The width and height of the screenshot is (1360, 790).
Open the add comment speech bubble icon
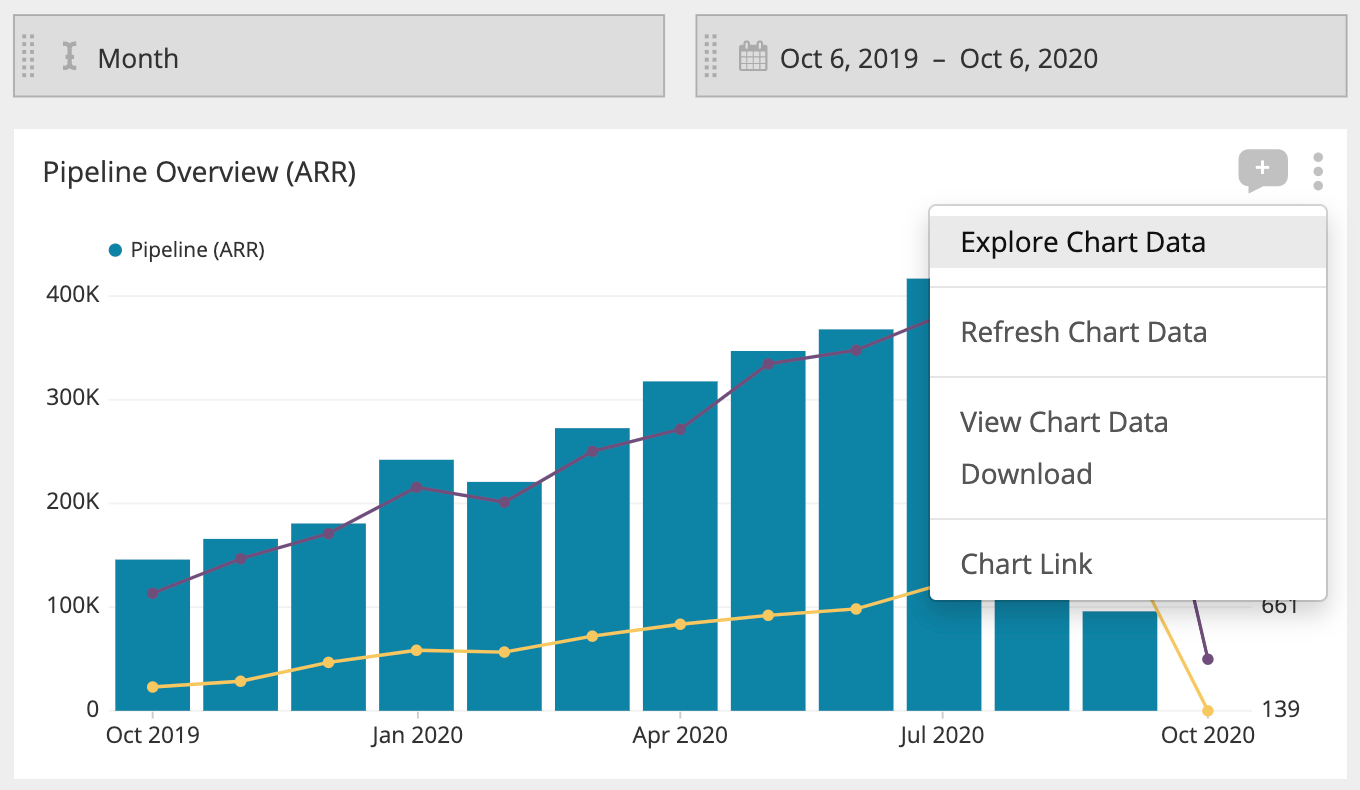1263,170
